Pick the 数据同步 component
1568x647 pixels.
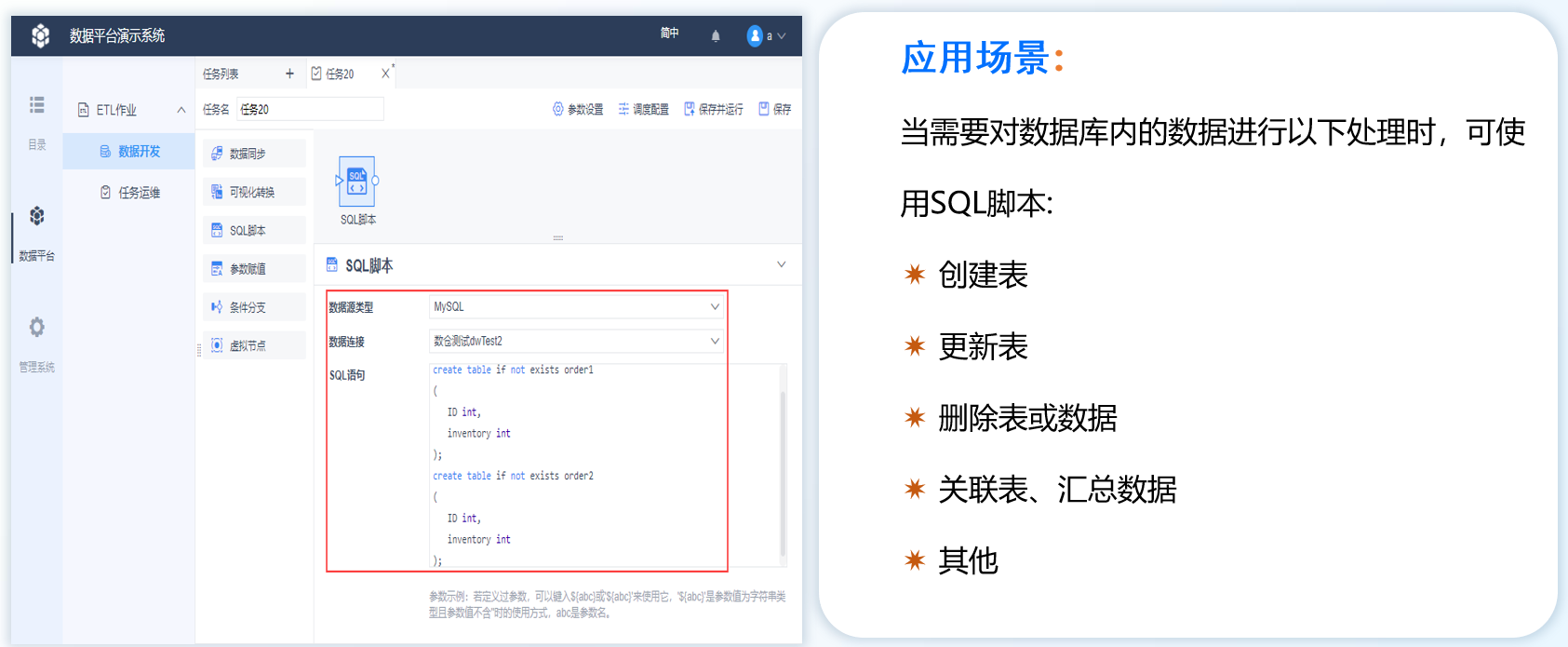pyautogui.click(x=254, y=154)
